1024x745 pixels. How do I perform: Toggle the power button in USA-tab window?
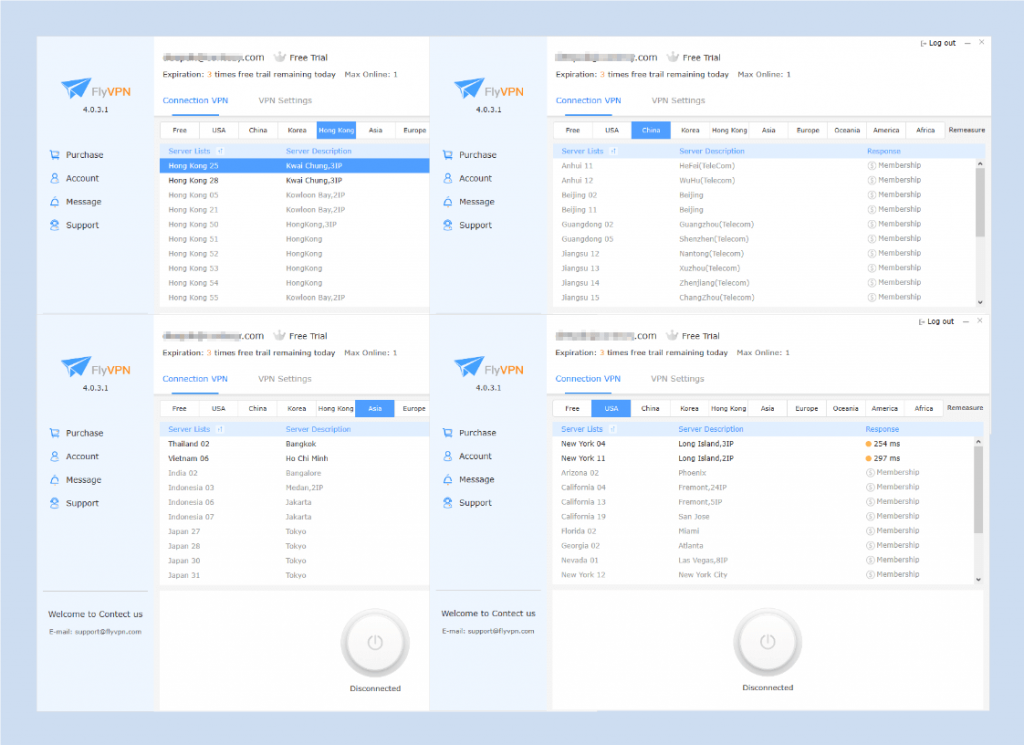coord(767,642)
